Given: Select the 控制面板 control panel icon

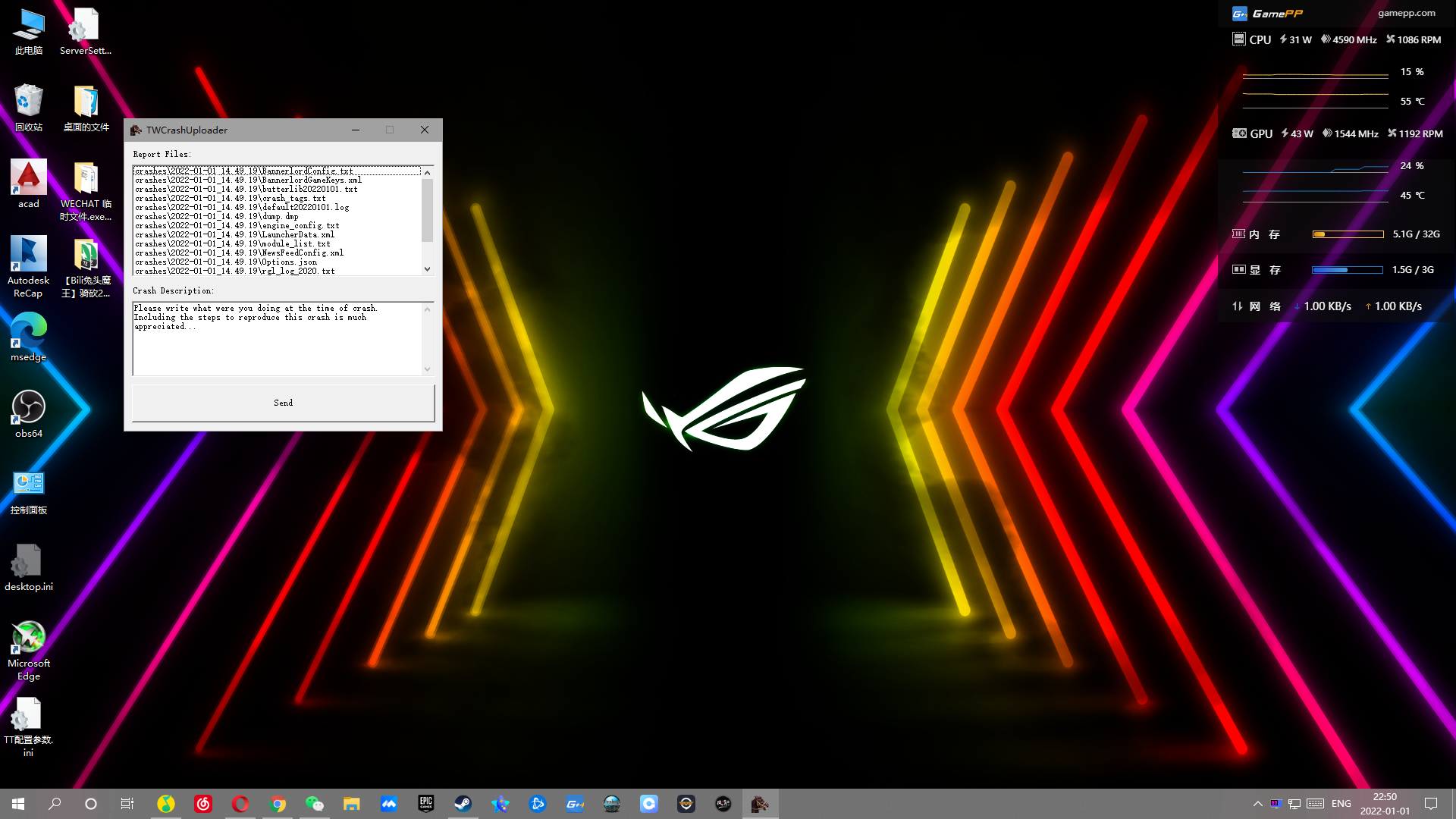Looking at the screenshot, I should [x=29, y=491].
